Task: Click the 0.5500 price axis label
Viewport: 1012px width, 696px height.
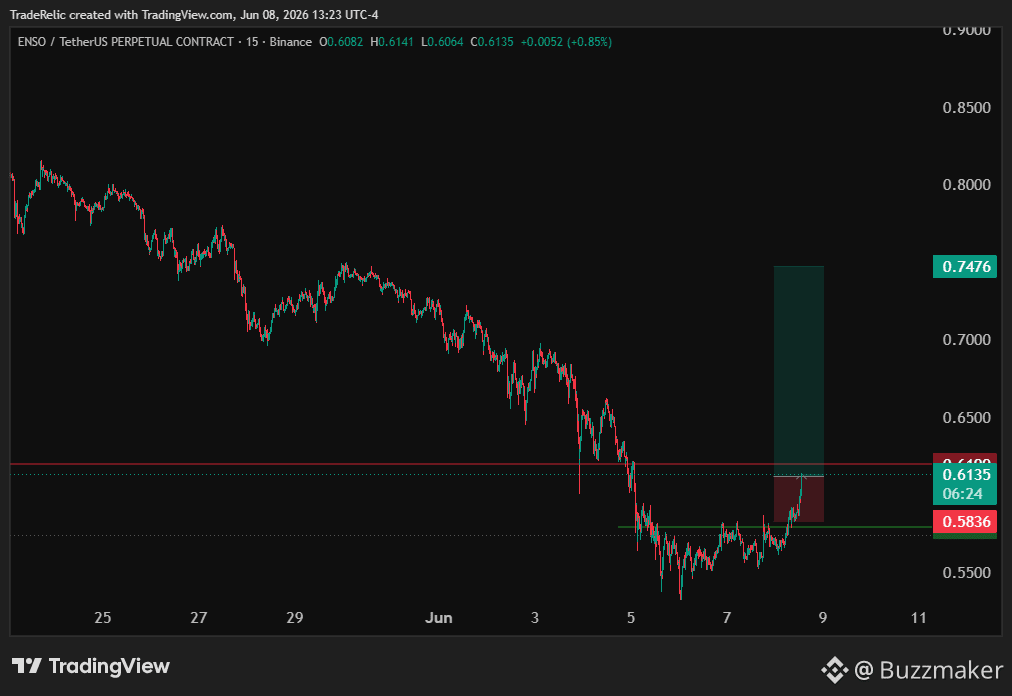Action: tap(966, 573)
